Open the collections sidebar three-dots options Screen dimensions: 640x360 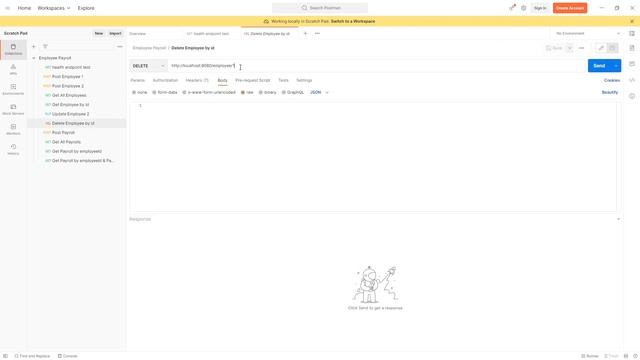120,47
